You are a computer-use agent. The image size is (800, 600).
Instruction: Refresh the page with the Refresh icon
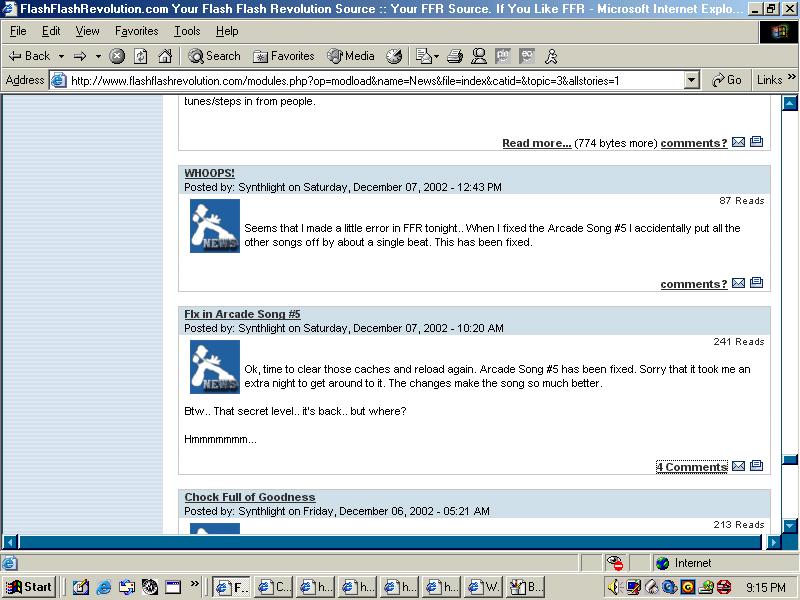click(x=140, y=56)
